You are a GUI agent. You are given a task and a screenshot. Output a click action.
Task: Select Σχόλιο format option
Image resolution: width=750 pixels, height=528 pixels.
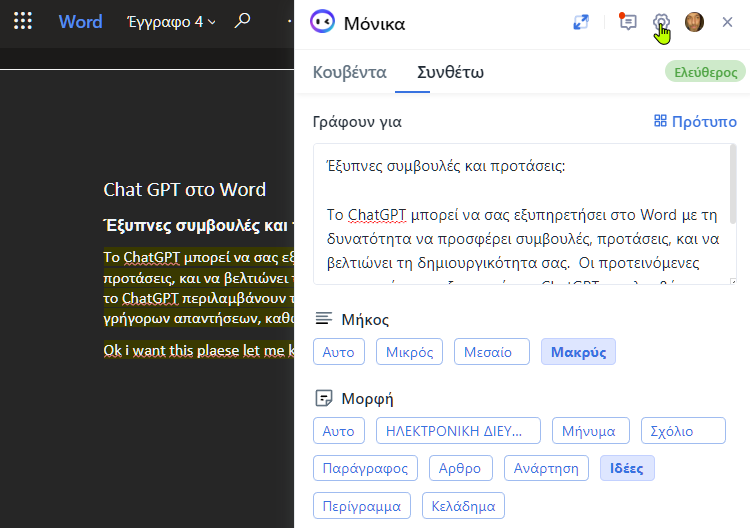click(683, 430)
